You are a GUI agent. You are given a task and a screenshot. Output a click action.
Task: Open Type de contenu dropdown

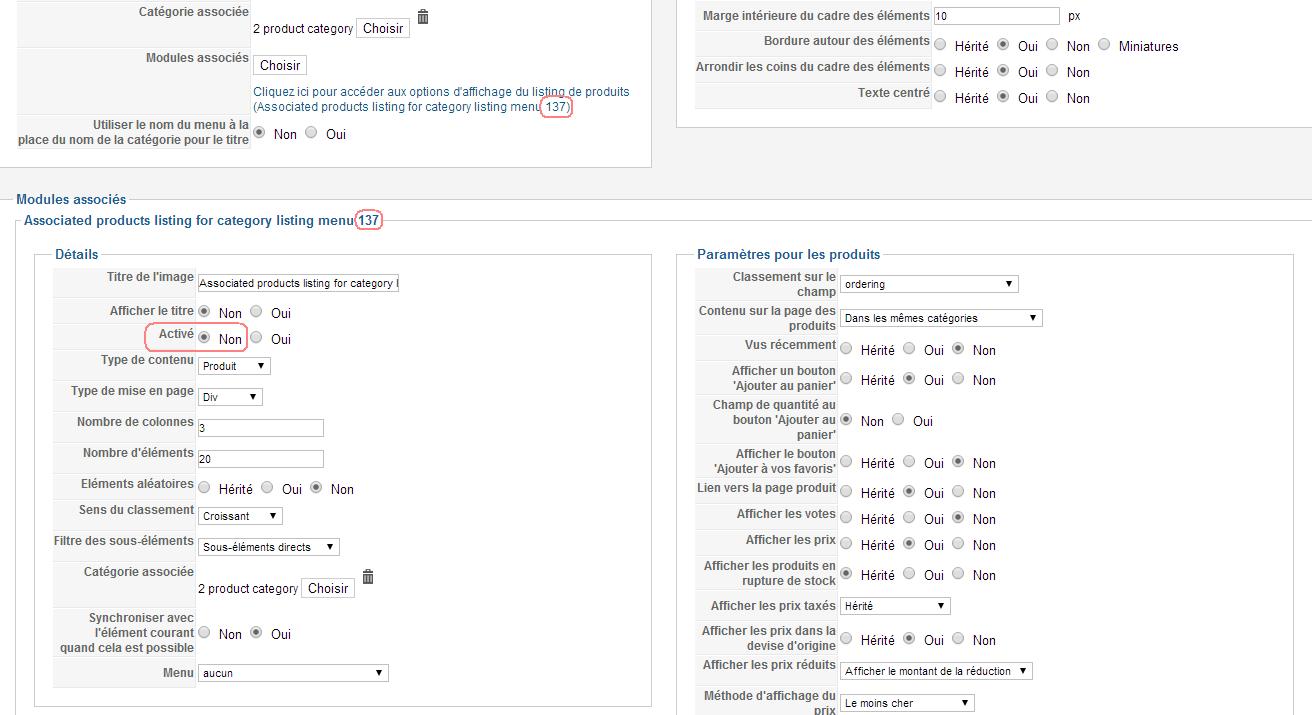click(x=234, y=366)
